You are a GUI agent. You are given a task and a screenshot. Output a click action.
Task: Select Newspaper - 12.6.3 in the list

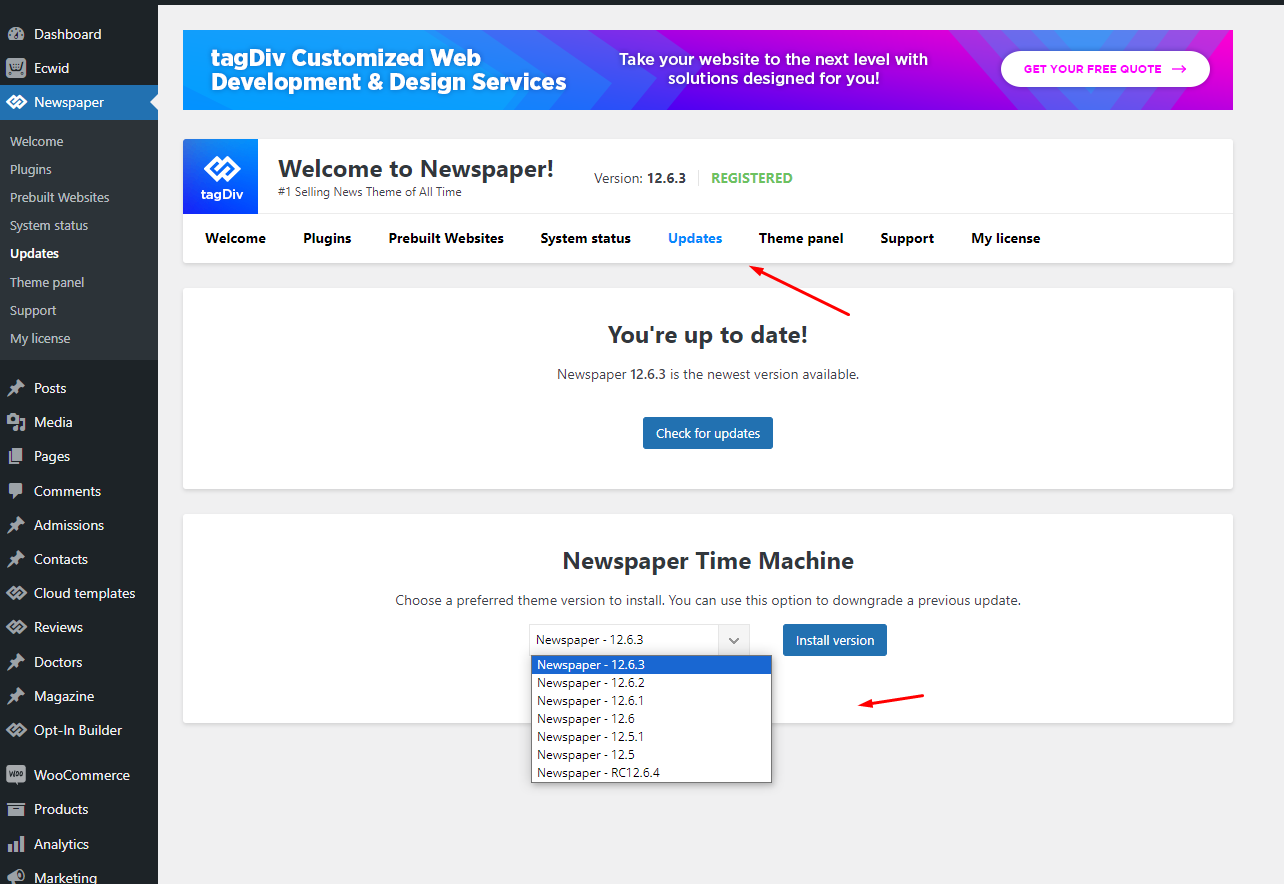pyautogui.click(x=651, y=665)
